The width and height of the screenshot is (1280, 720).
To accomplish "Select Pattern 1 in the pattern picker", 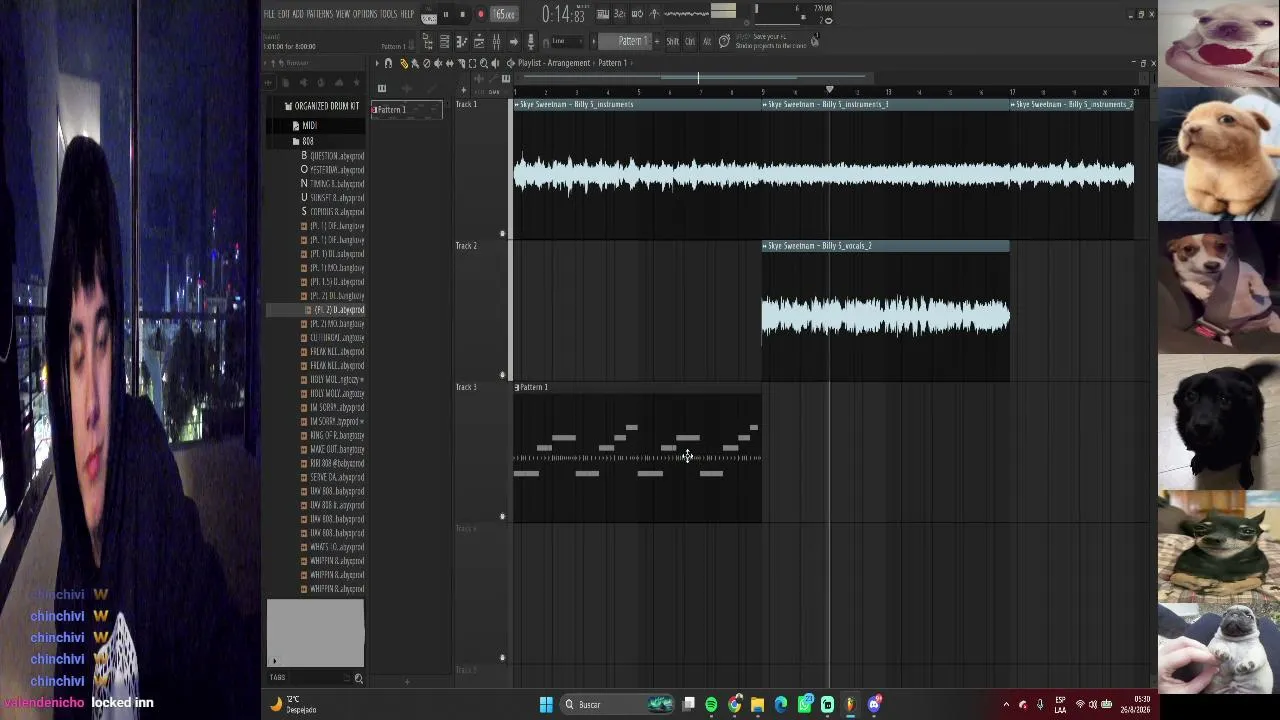I will (x=406, y=110).
